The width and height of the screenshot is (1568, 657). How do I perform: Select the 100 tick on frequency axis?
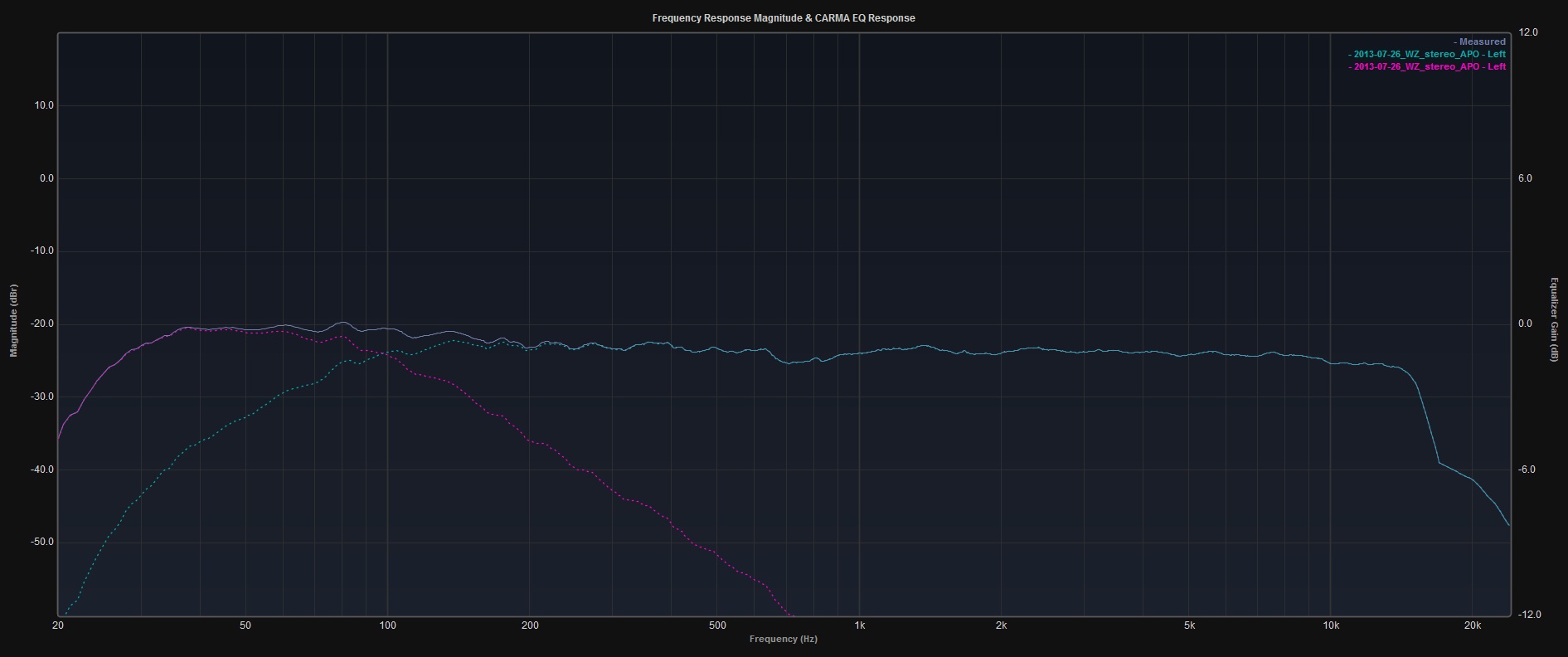click(387, 625)
